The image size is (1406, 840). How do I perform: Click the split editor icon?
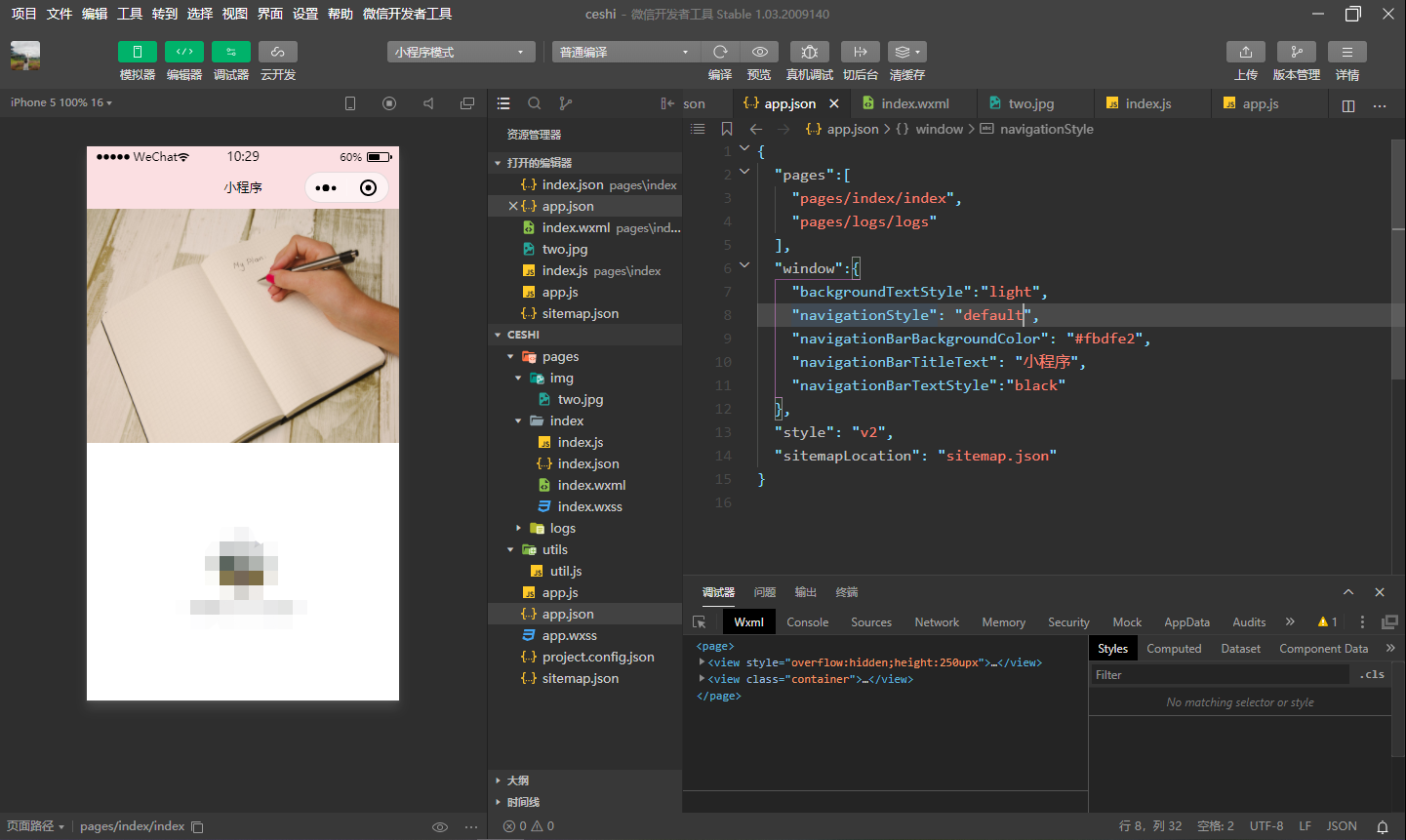(x=1348, y=105)
